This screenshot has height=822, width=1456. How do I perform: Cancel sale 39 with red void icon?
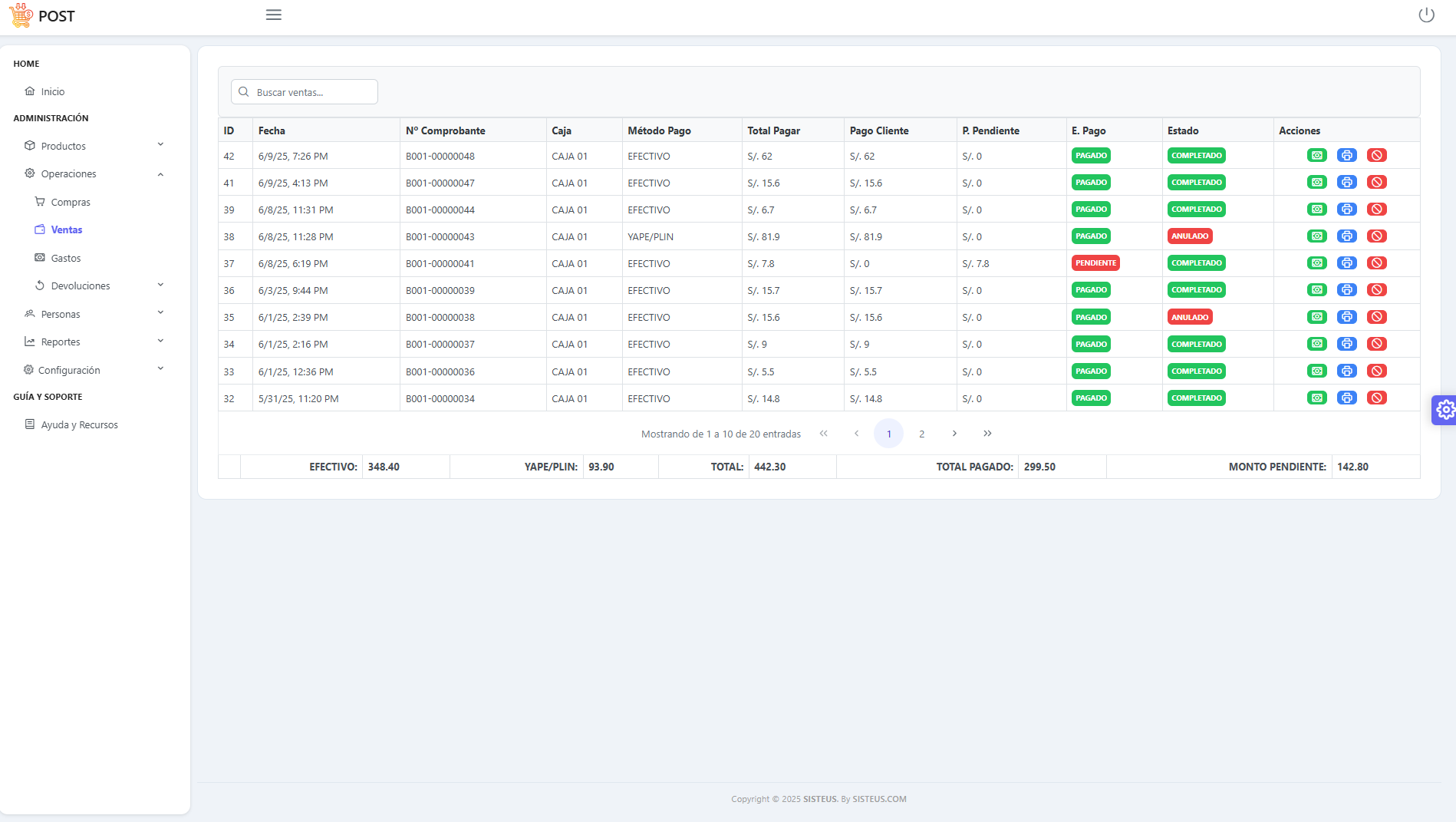1376,210
